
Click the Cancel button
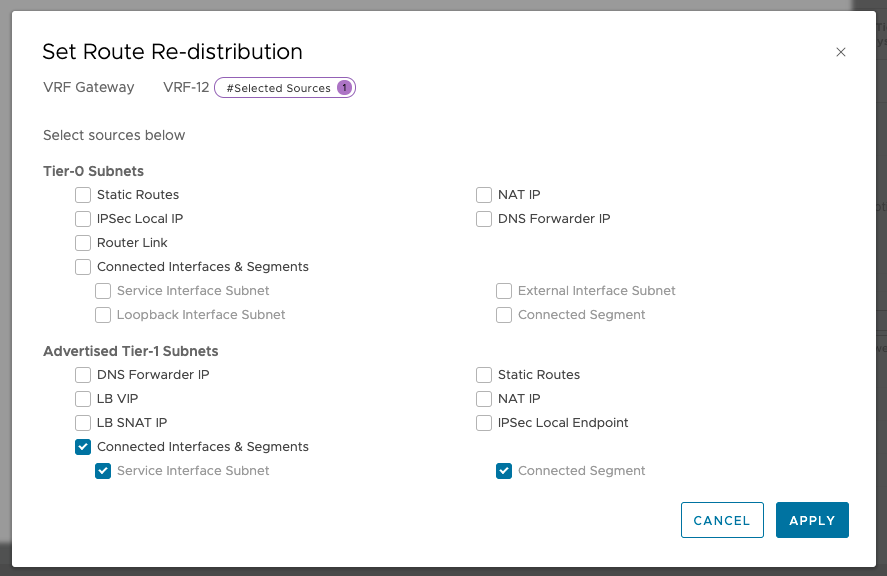click(x=722, y=520)
